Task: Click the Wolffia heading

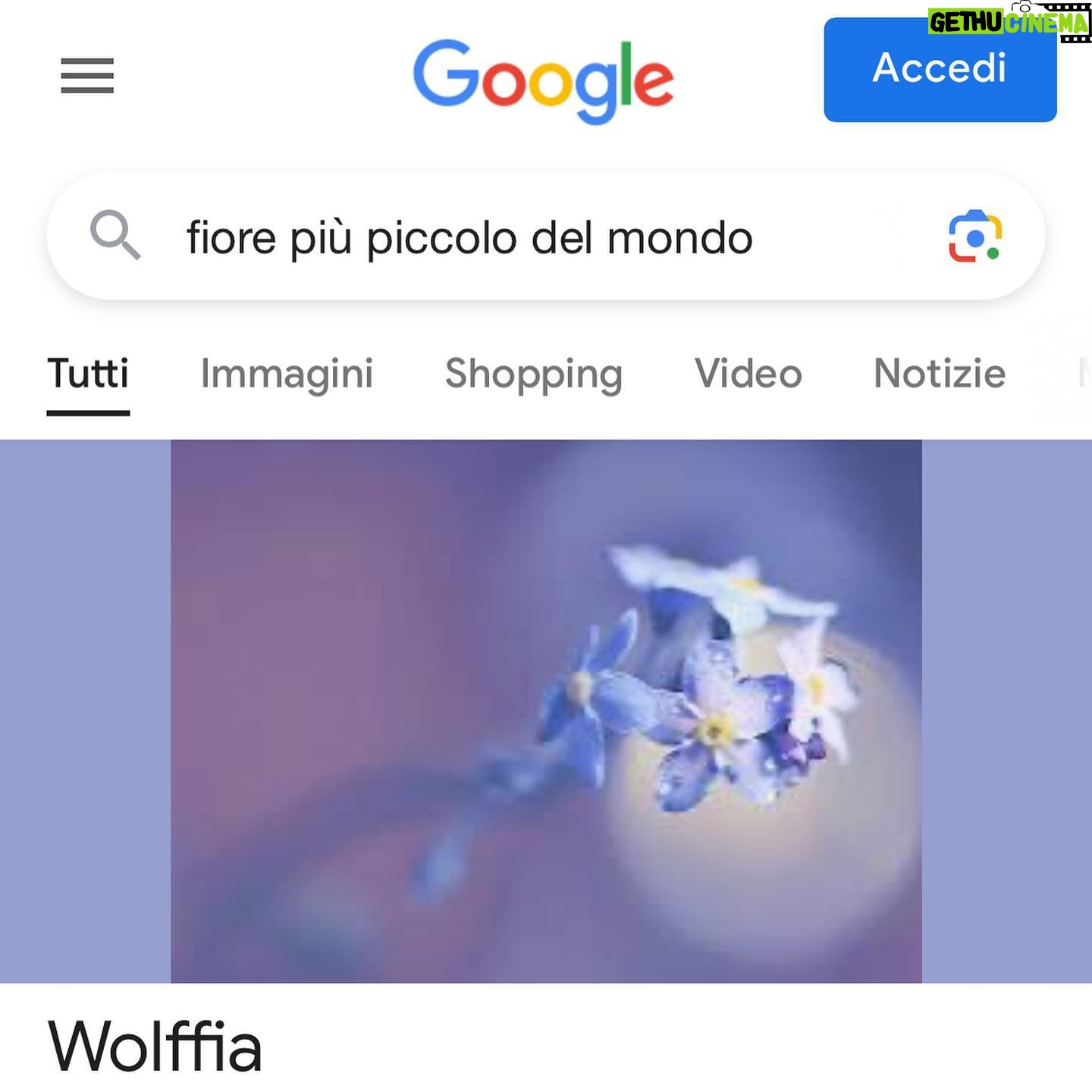Action: (155, 1047)
